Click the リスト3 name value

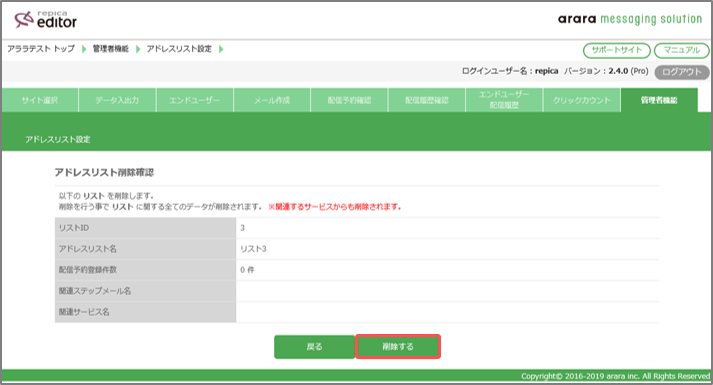[253, 249]
